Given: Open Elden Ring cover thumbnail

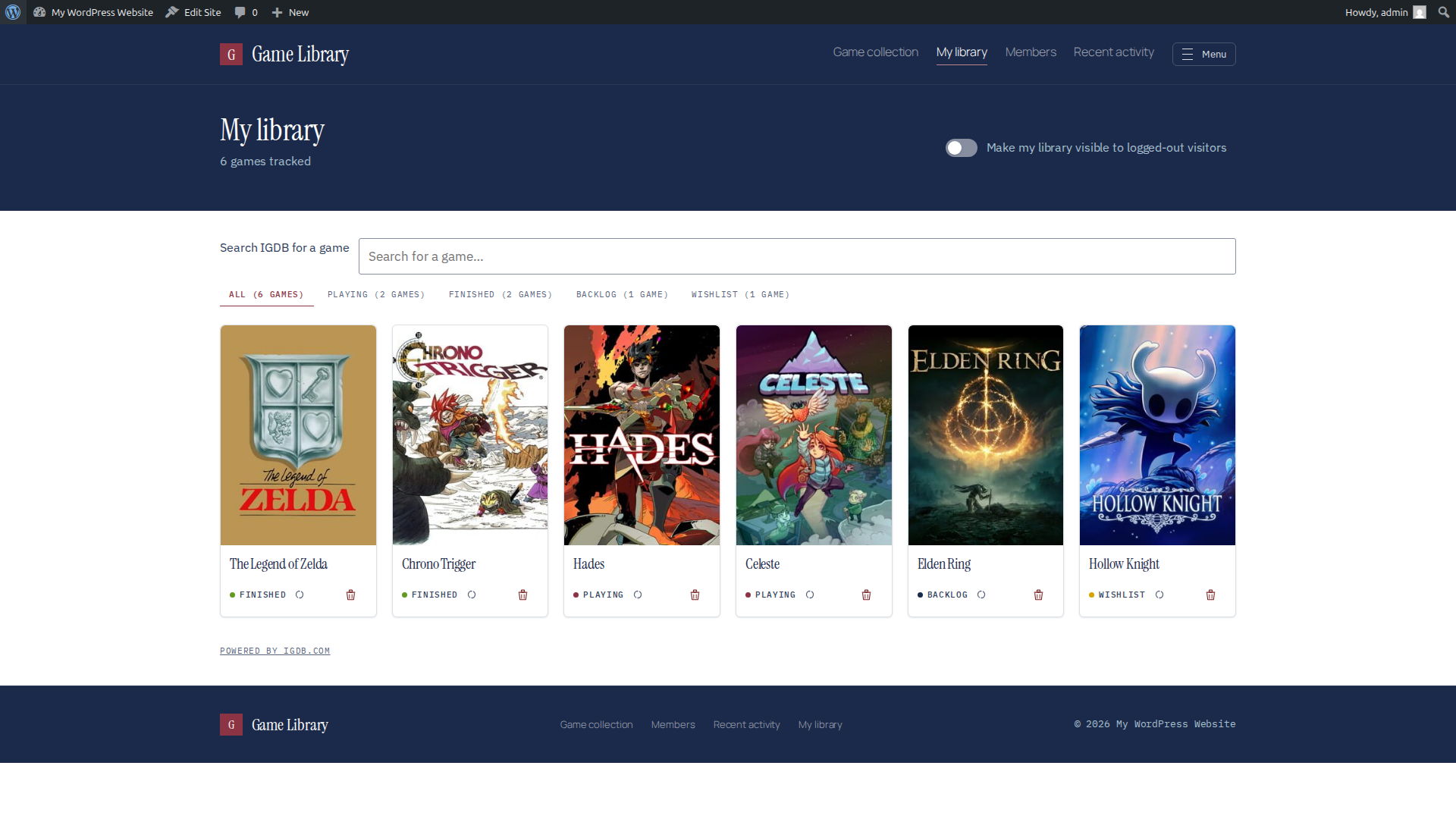Looking at the screenshot, I should click(986, 435).
